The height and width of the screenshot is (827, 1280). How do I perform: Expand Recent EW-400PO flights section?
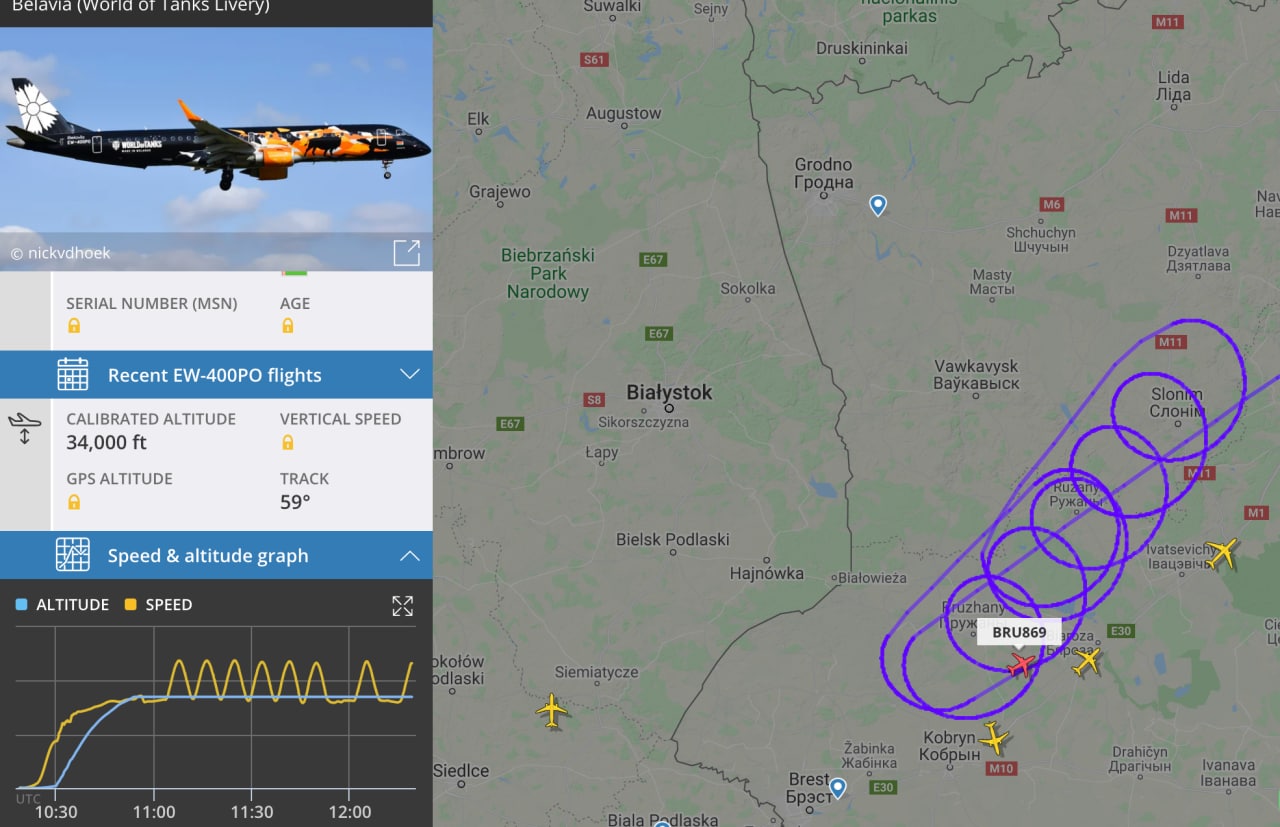[216, 375]
